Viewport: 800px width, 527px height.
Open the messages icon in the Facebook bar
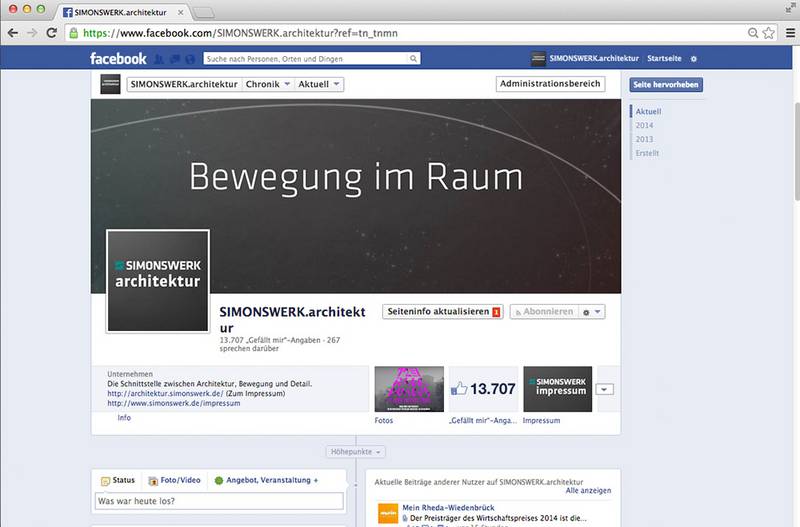point(174,59)
